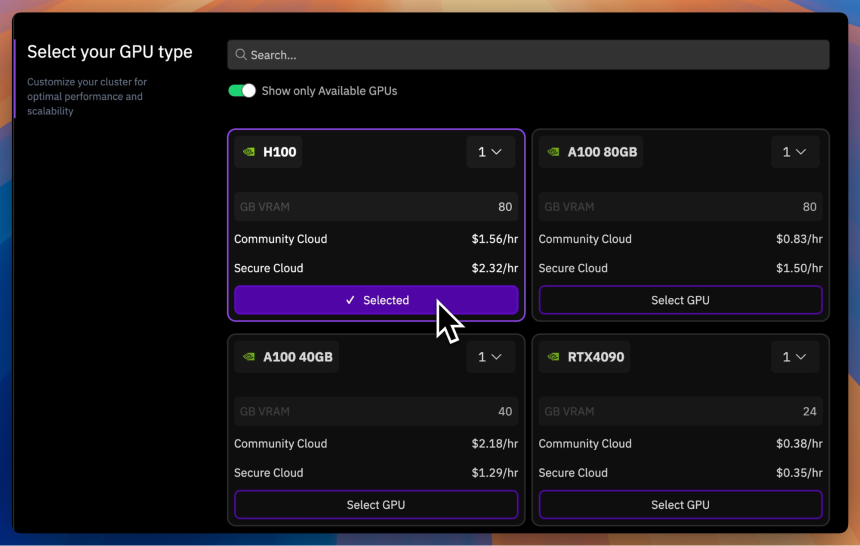This screenshot has width=860, height=546.
Task: Select GPU for A100 40GB
Action: click(x=376, y=505)
